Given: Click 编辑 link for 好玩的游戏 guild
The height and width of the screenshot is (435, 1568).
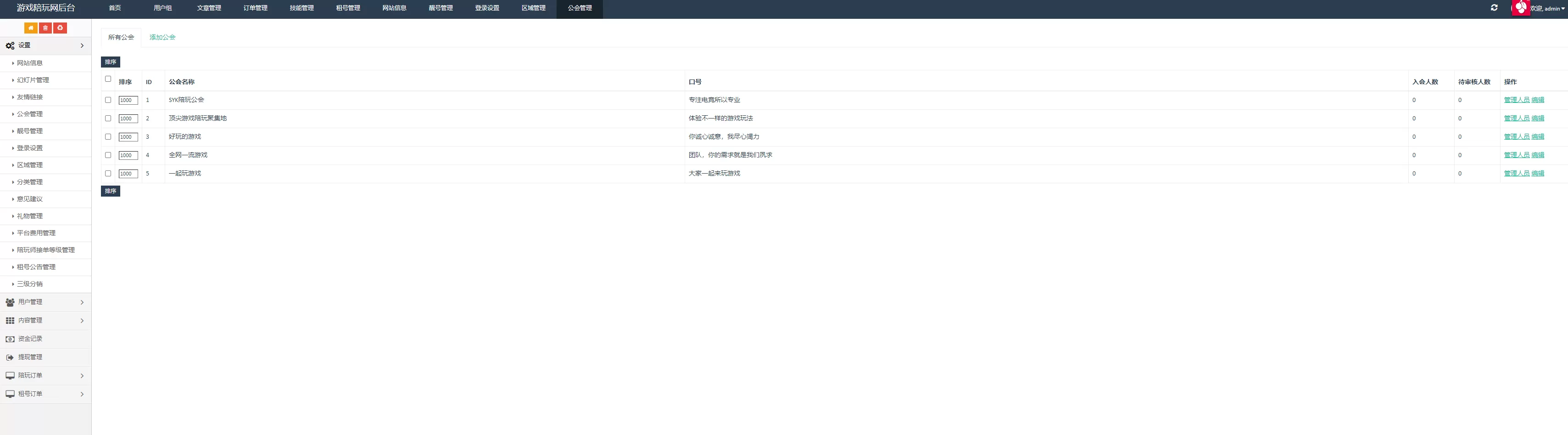Looking at the screenshot, I should tap(1538, 137).
